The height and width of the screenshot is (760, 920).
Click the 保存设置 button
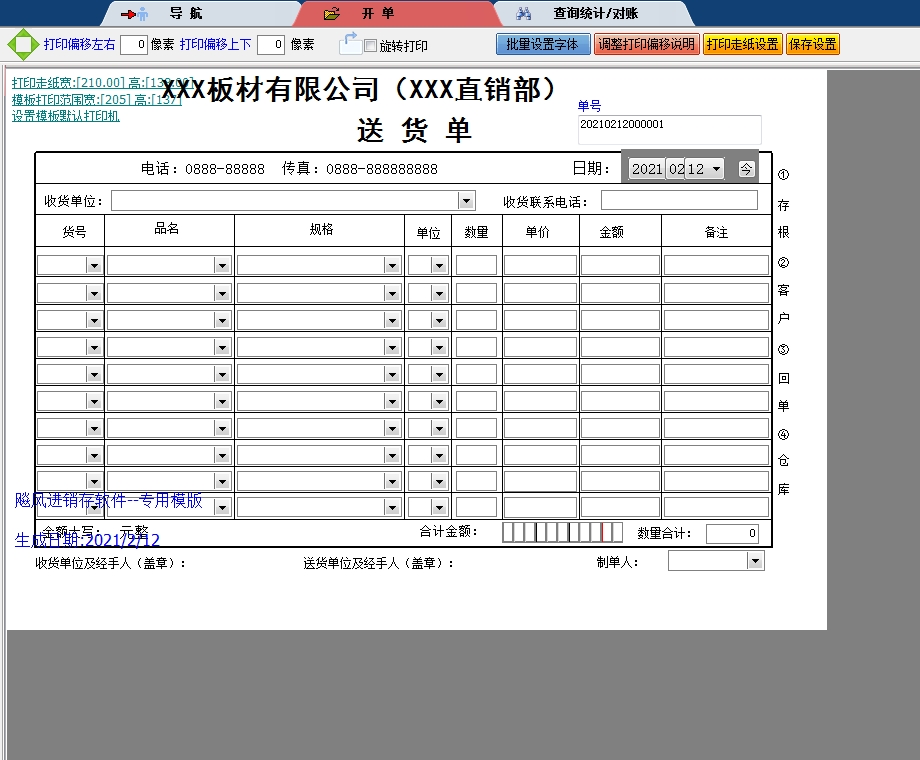pyautogui.click(x=812, y=45)
